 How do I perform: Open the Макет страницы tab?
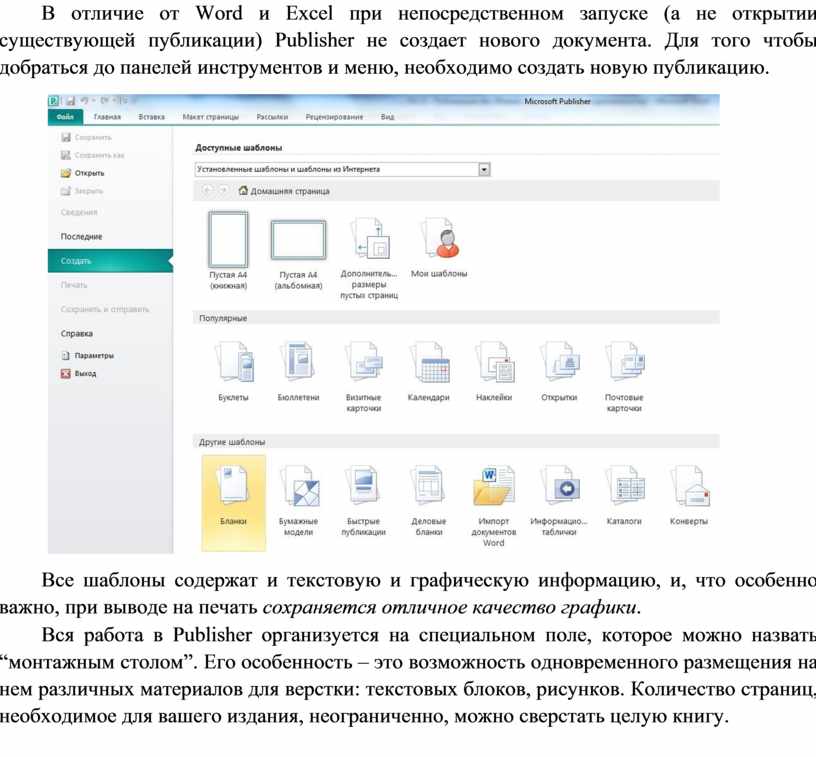(210, 117)
